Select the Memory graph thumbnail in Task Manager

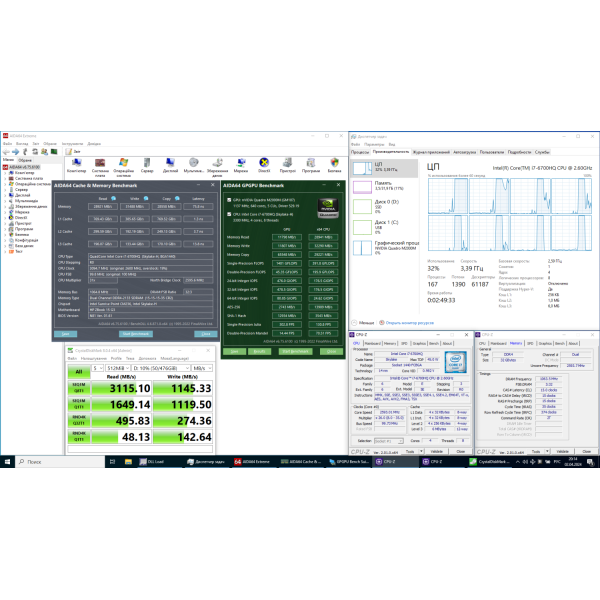362,187
